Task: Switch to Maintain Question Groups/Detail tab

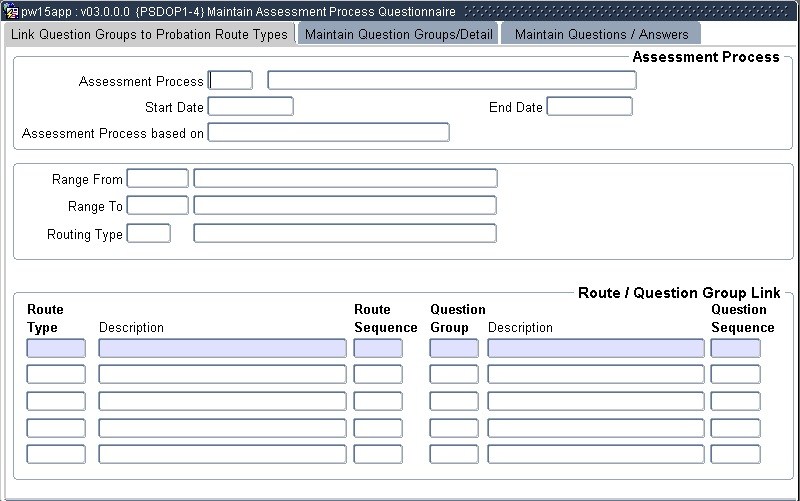Action: [x=397, y=34]
